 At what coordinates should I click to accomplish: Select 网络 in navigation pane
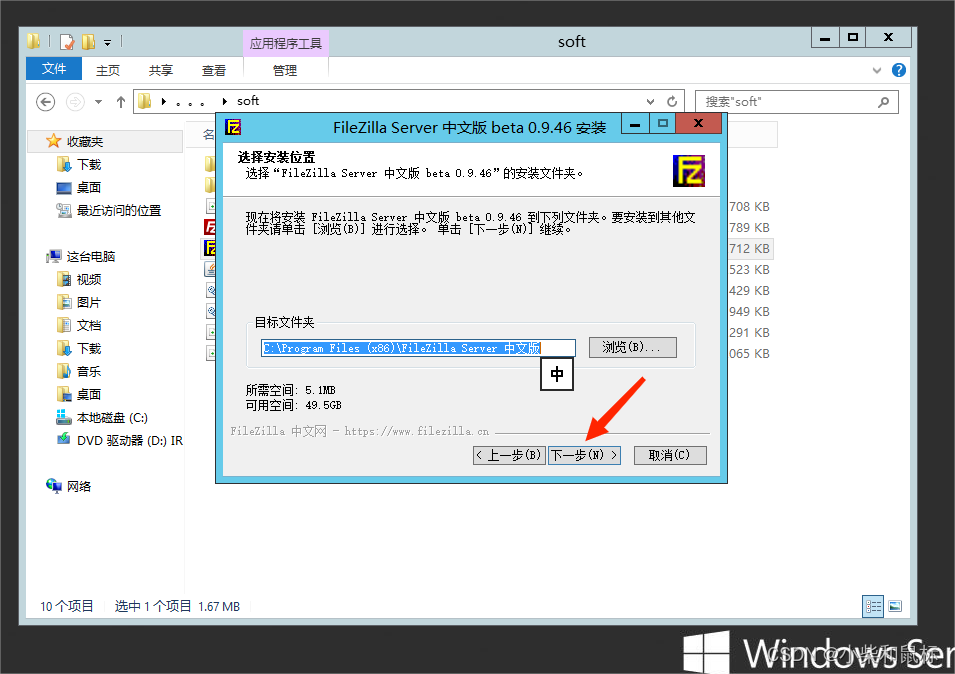point(79,486)
